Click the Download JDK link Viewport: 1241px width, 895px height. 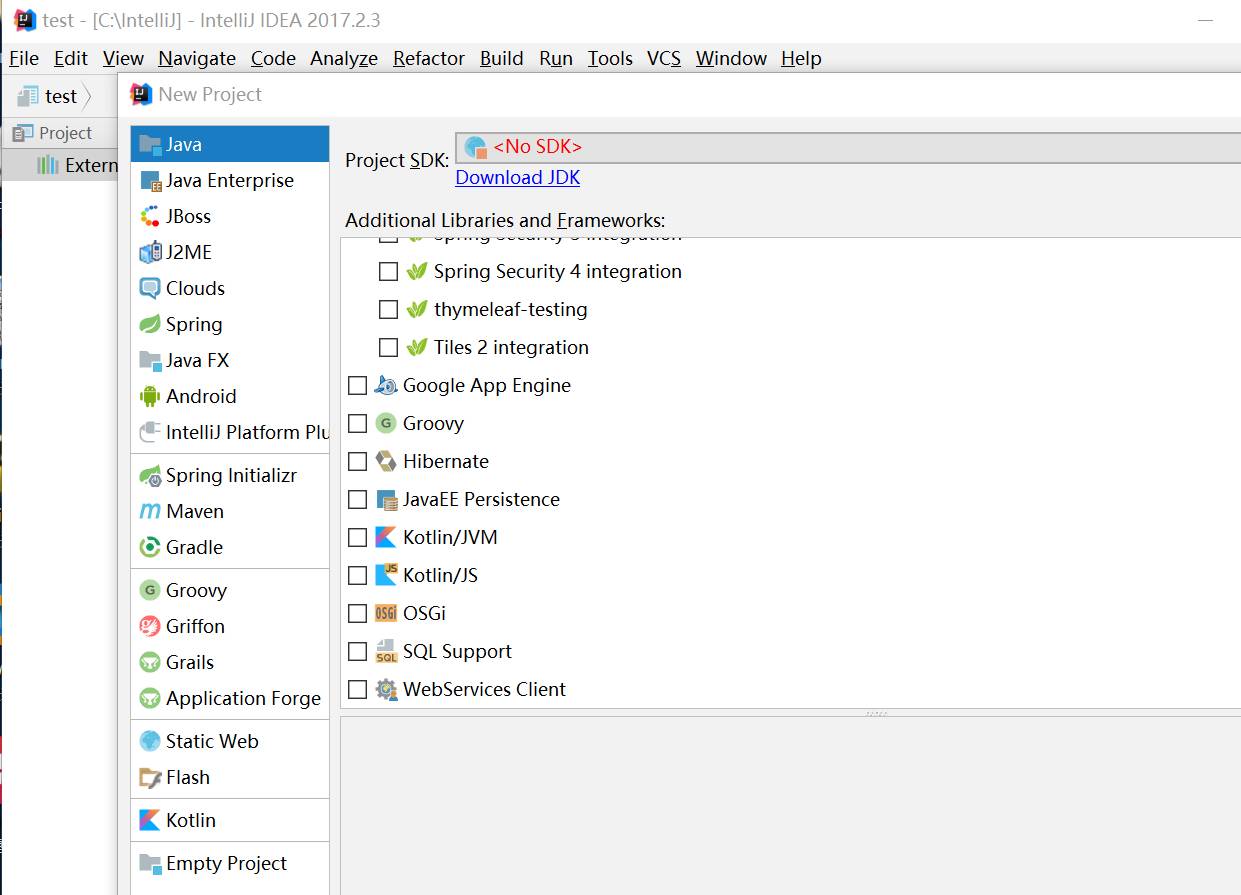517,177
